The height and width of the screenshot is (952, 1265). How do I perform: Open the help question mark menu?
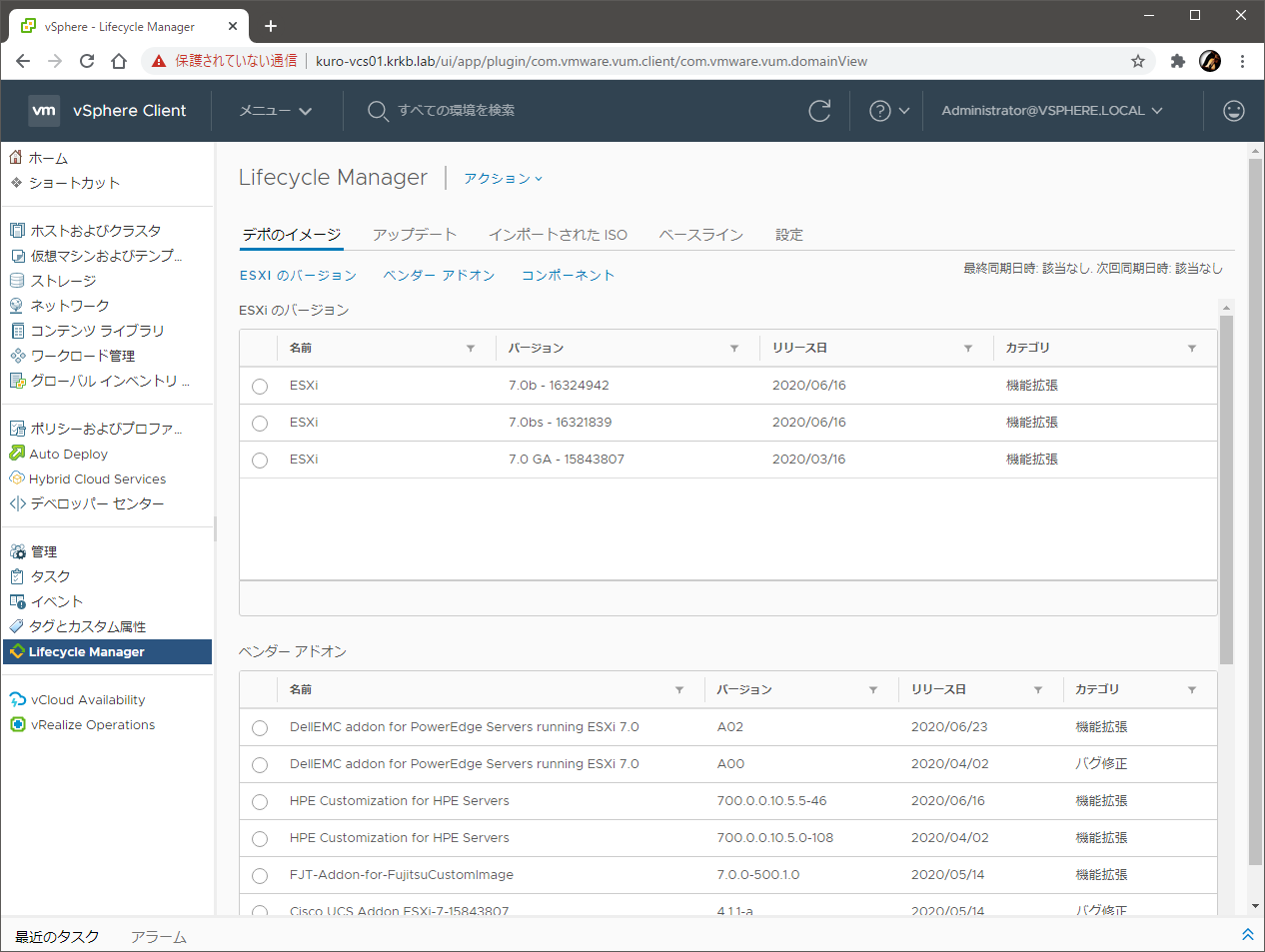[x=888, y=111]
